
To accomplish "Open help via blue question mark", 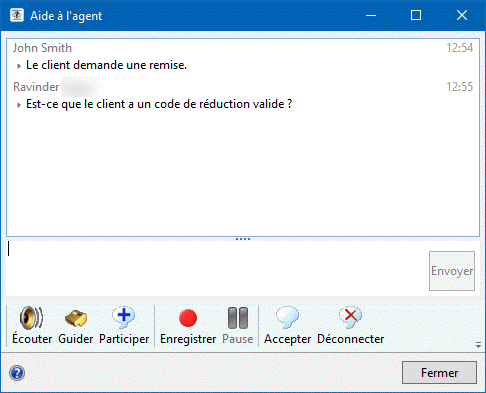I will [17, 373].
